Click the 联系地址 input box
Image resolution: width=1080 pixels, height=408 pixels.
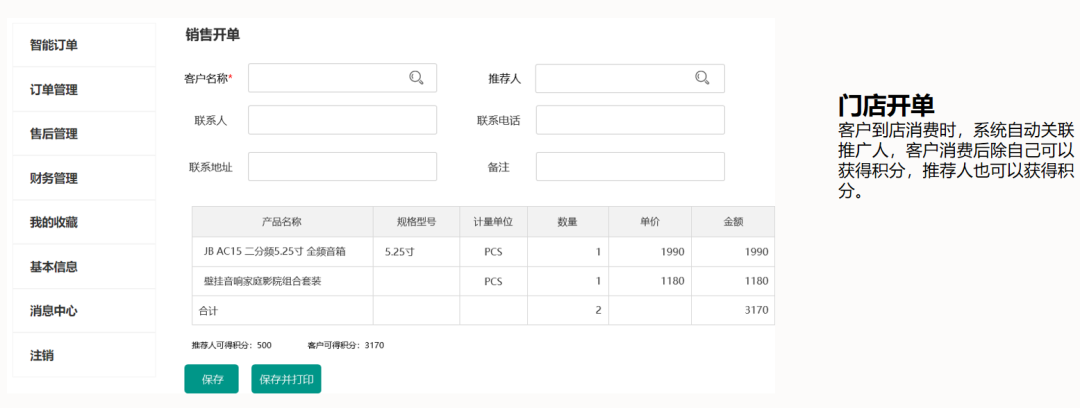coord(342,167)
